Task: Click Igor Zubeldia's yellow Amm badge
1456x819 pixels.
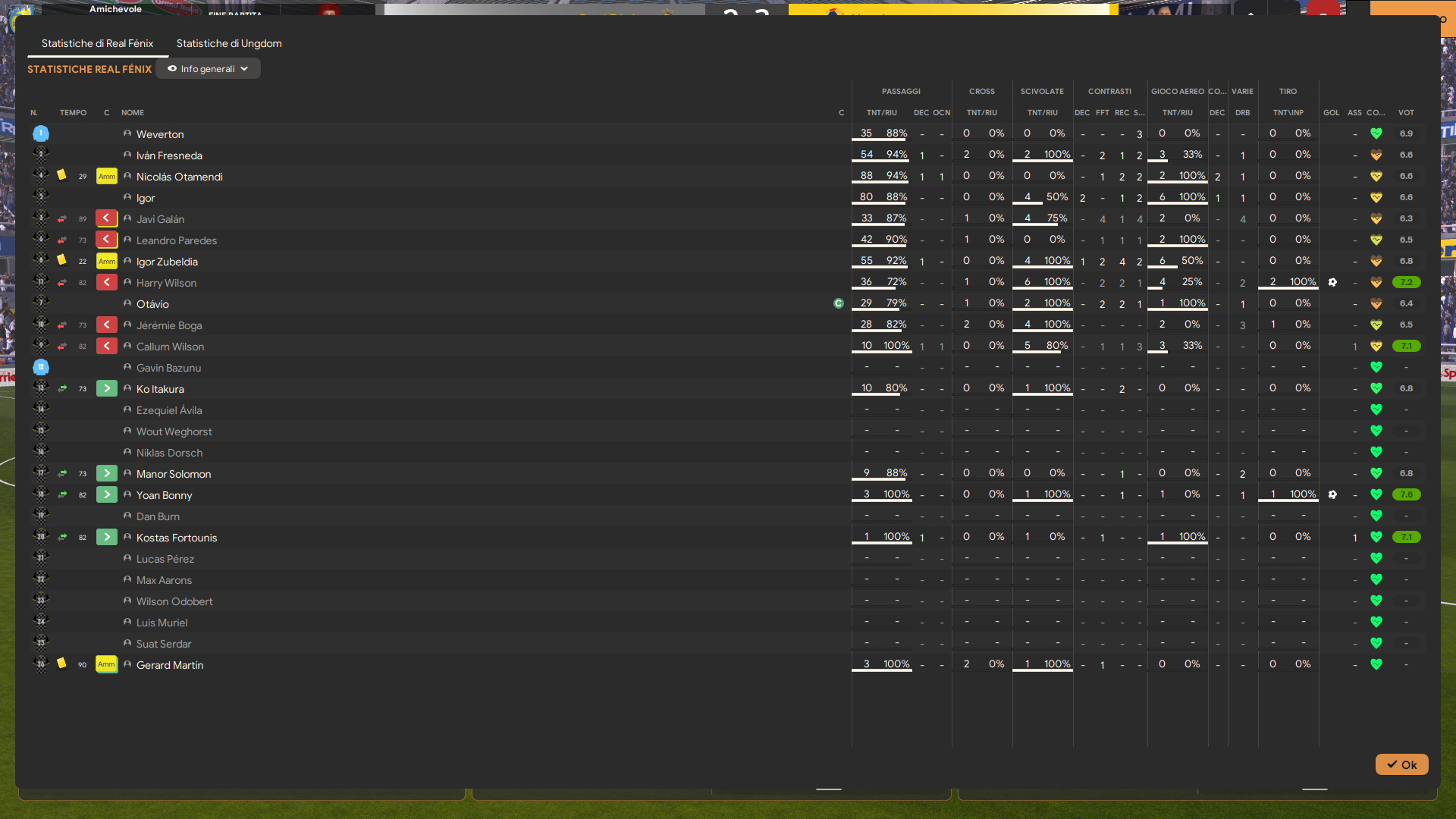Action: tap(107, 261)
